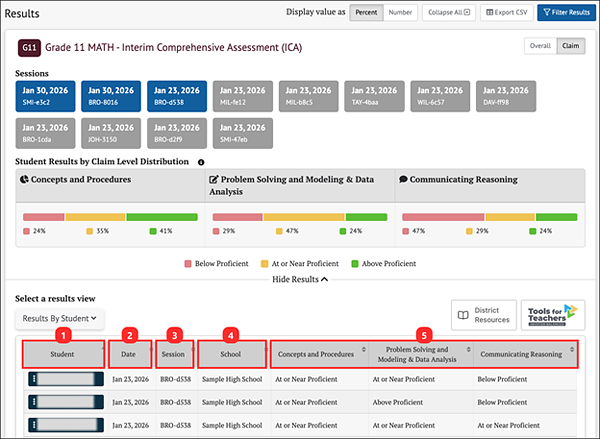Toggle session MIL-fe12

click(243, 96)
